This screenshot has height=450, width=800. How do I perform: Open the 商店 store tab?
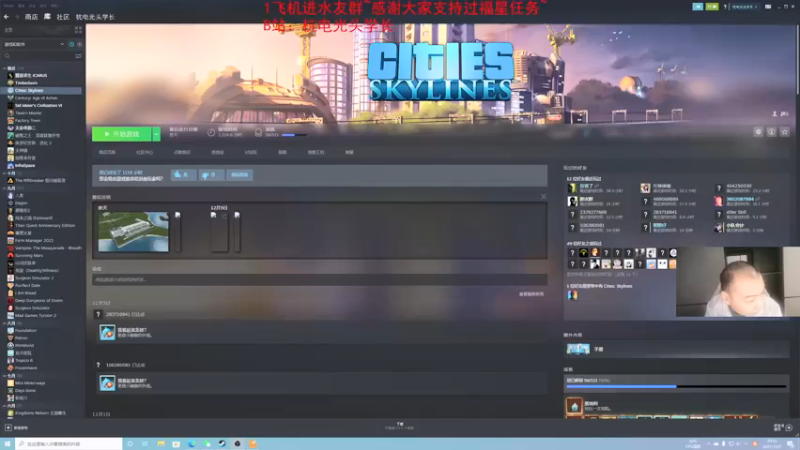tap(31, 17)
